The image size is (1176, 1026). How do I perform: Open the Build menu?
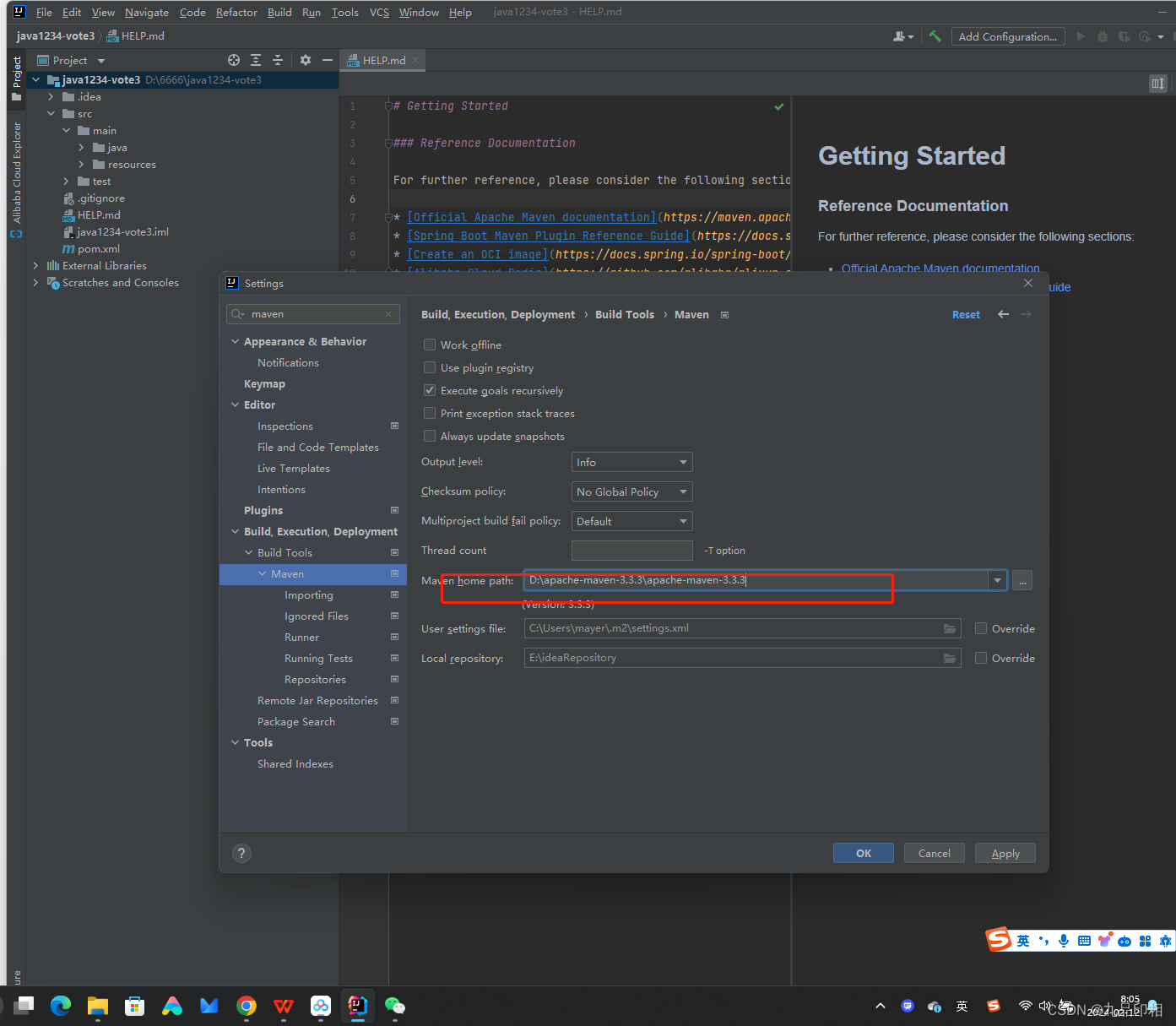[x=279, y=12]
